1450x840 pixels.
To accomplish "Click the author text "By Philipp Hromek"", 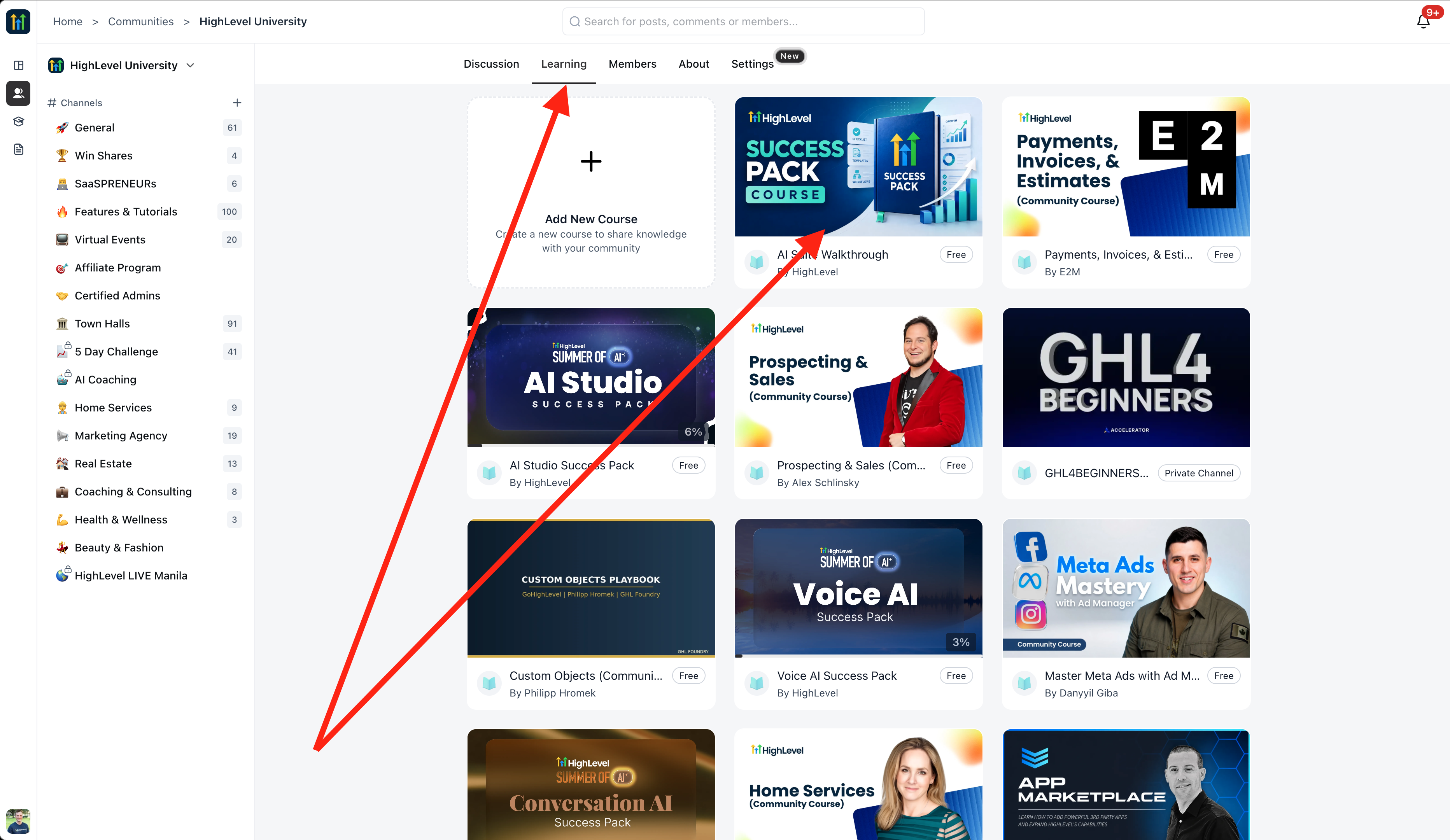I will pyautogui.click(x=552, y=693).
